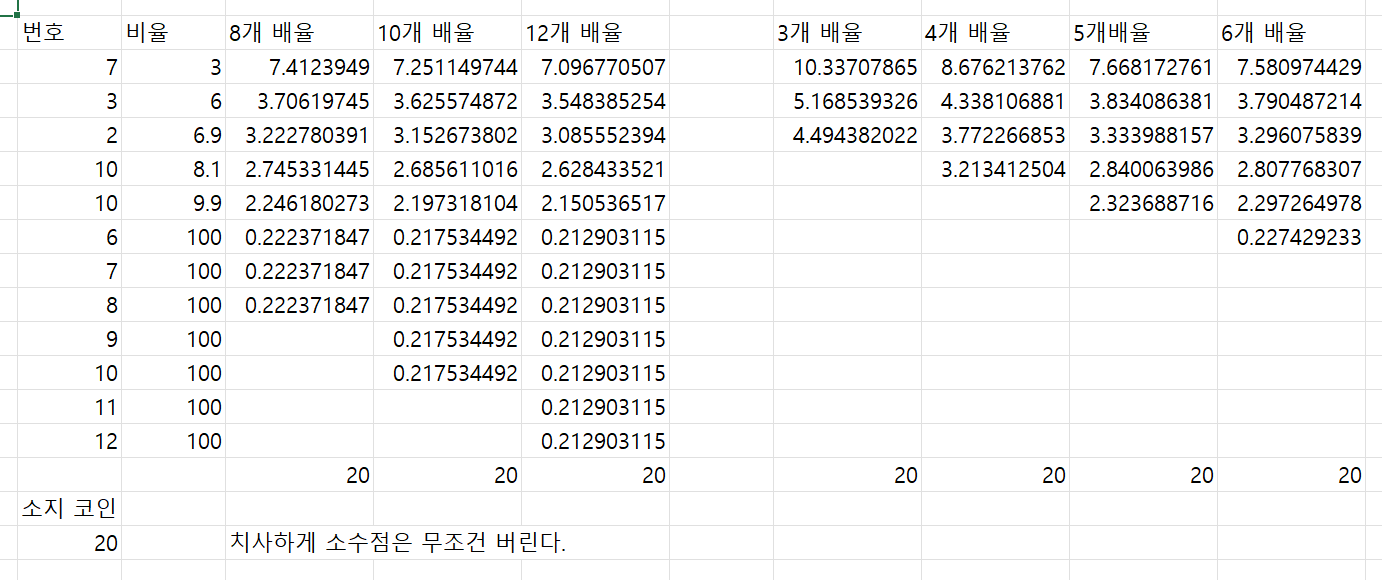This screenshot has height=580, width=1382.
Task: Select the total 20 under 12개 배율
Action: [596, 476]
